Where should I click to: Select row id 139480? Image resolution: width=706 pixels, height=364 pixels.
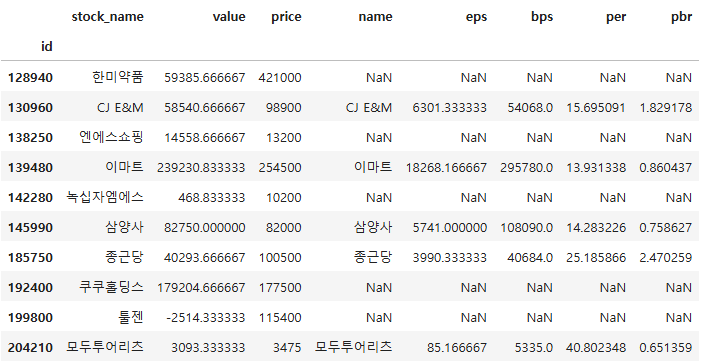pos(30,168)
